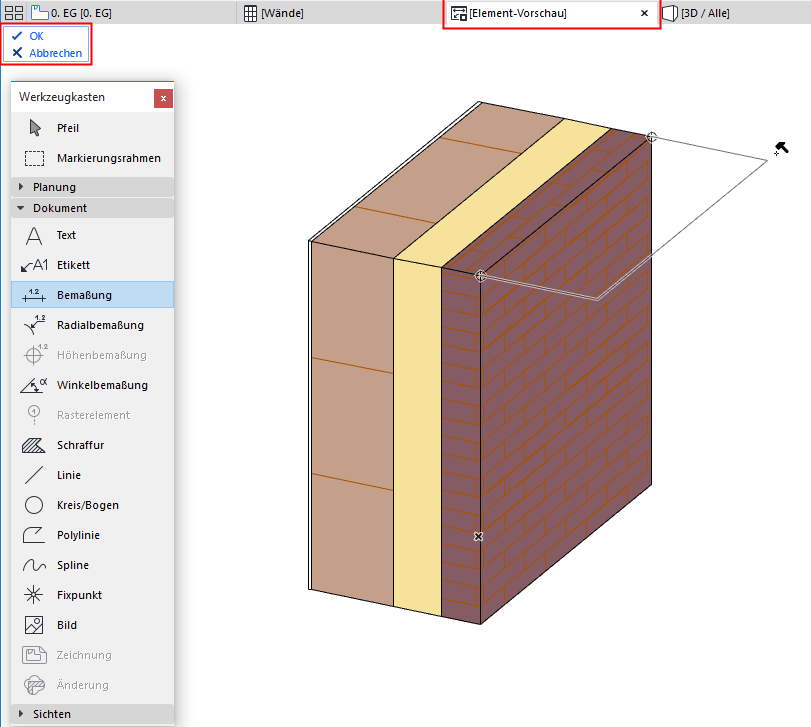Image resolution: width=811 pixels, height=727 pixels.
Task: Click the dimension point at front top edge
Action: click(x=480, y=276)
